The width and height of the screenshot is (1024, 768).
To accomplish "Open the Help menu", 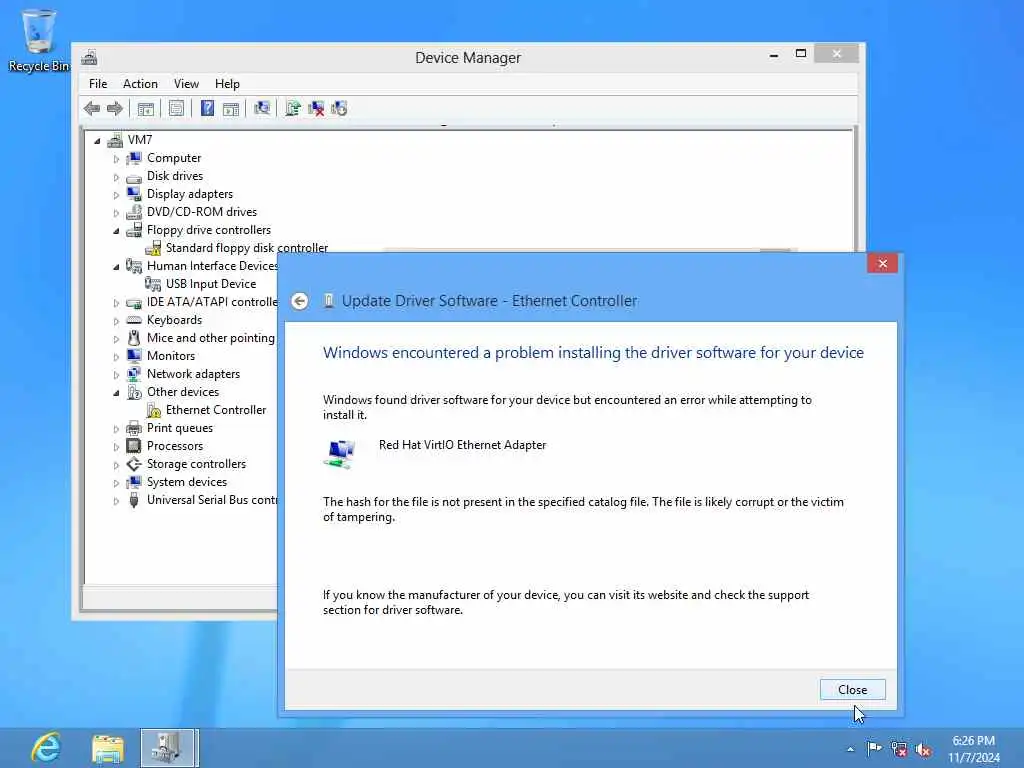I will pyautogui.click(x=227, y=84).
